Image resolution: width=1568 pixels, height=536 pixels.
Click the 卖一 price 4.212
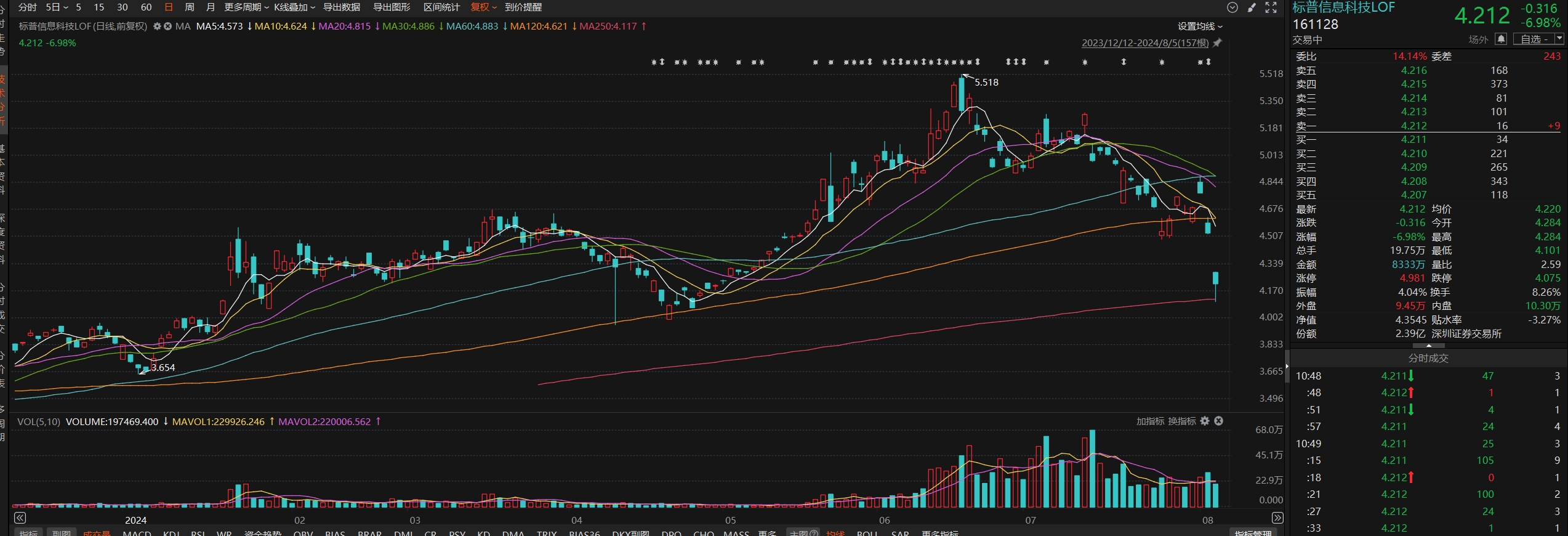click(x=1413, y=126)
